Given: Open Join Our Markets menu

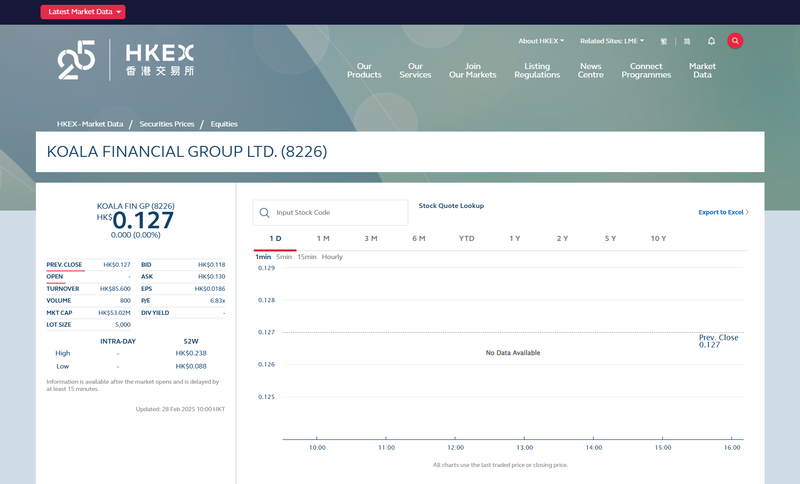Looking at the screenshot, I should tap(472, 70).
